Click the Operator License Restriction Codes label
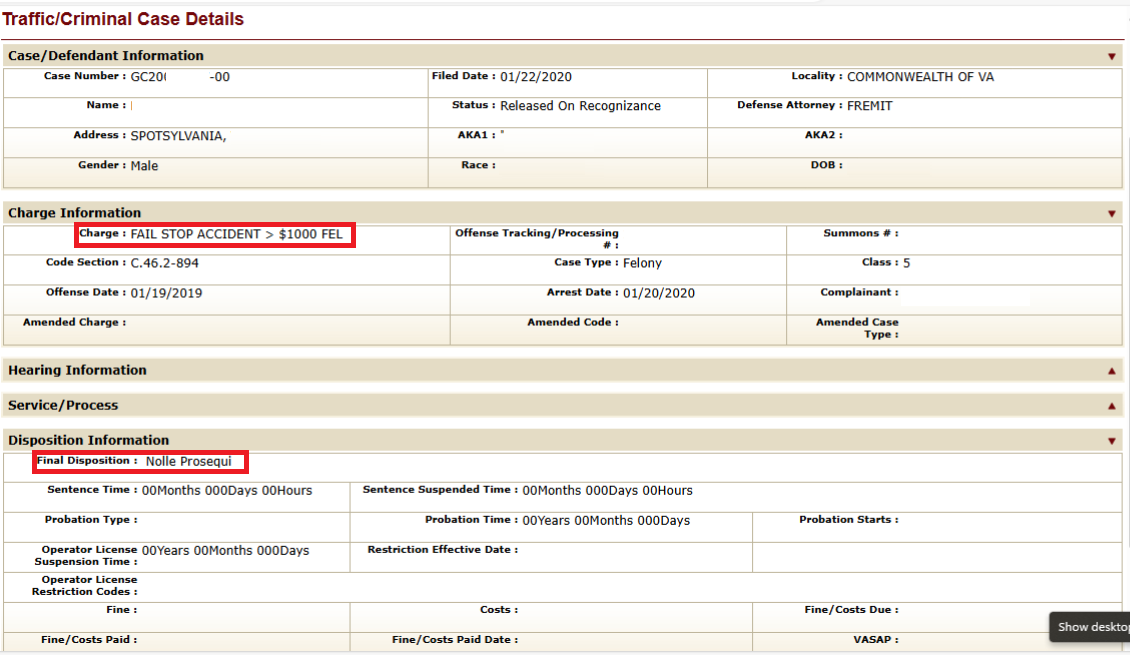This screenshot has height=655, width=1130. pos(84,585)
